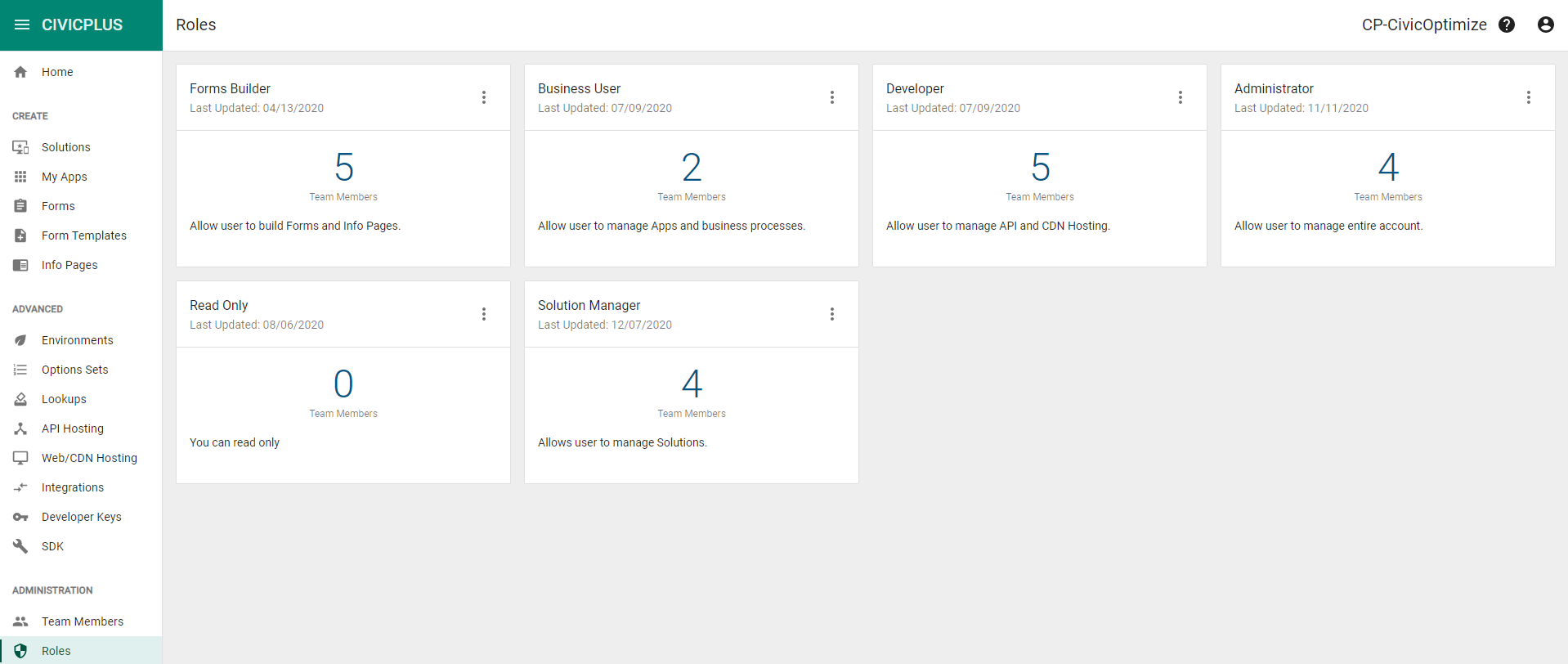The image size is (1568, 664).
Task: Click the Environments leaf icon
Action: click(20, 340)
